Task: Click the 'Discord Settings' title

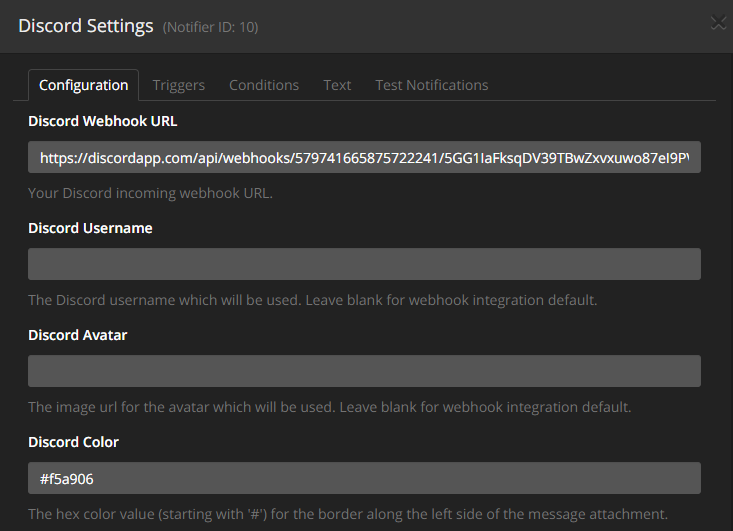Action: (86, 26)
